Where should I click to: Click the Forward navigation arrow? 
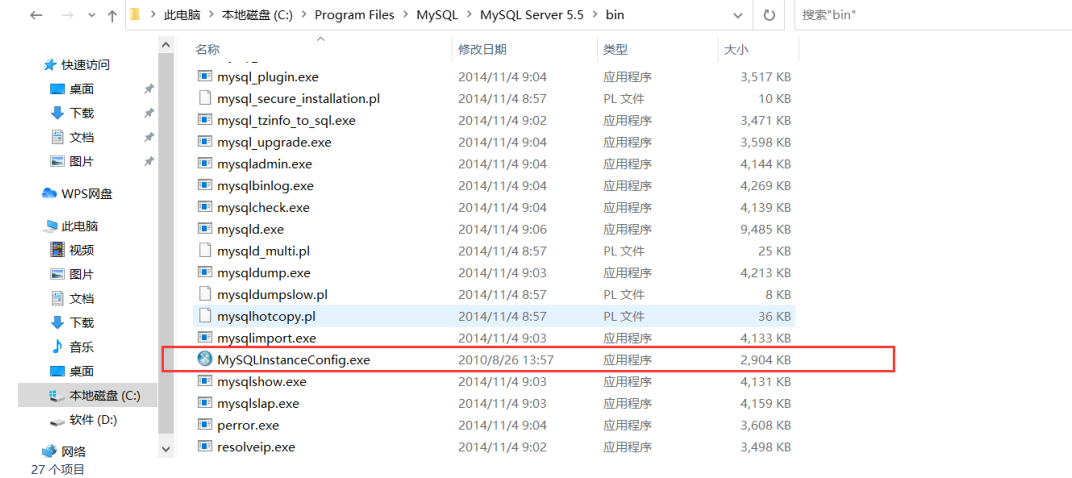[x=69, y=16]
